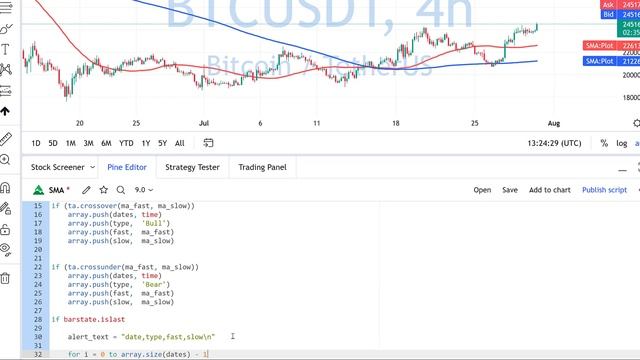Set range to 1M

click(x=71, y=143)
